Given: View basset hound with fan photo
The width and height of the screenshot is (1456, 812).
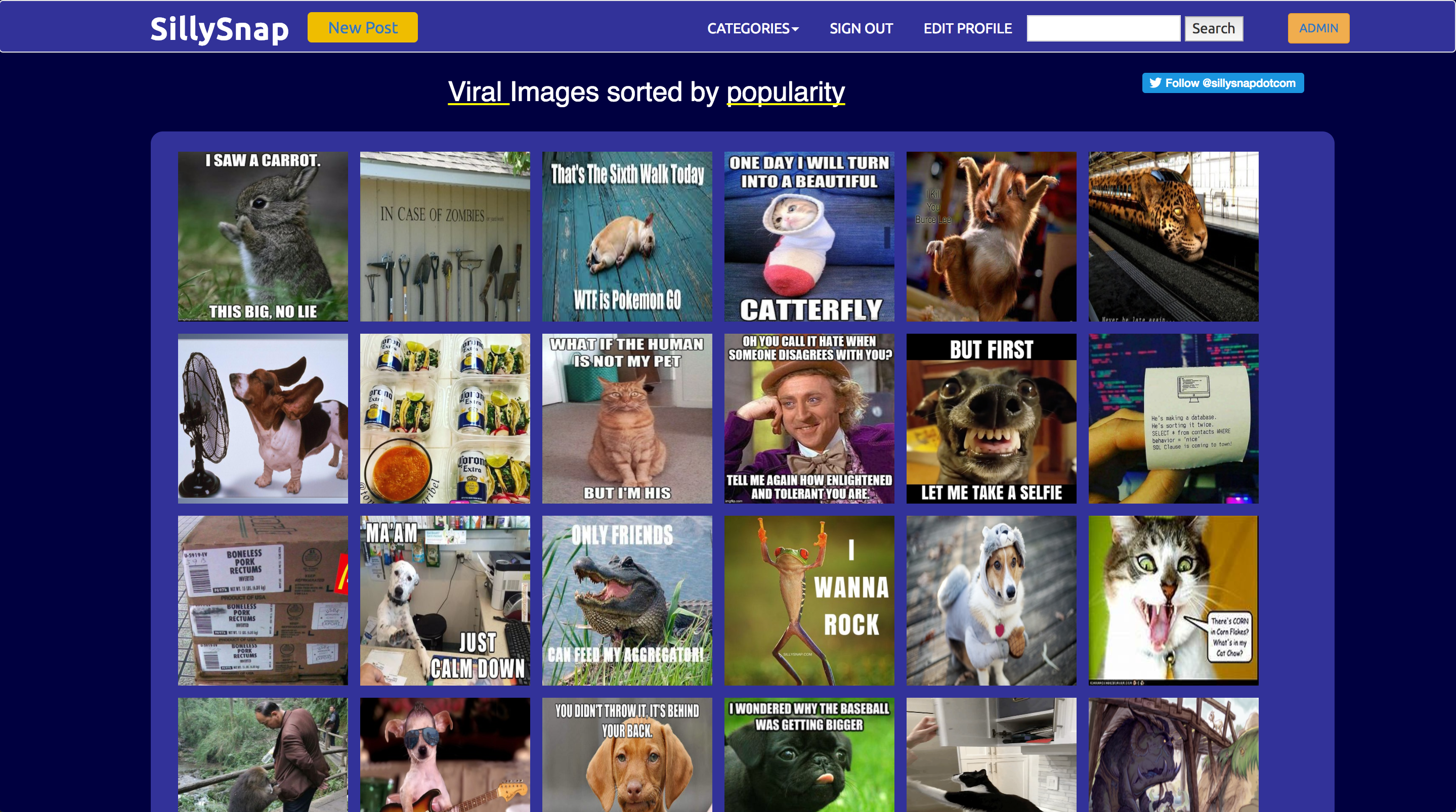Looking at the screenshot, I should [263, 418].
